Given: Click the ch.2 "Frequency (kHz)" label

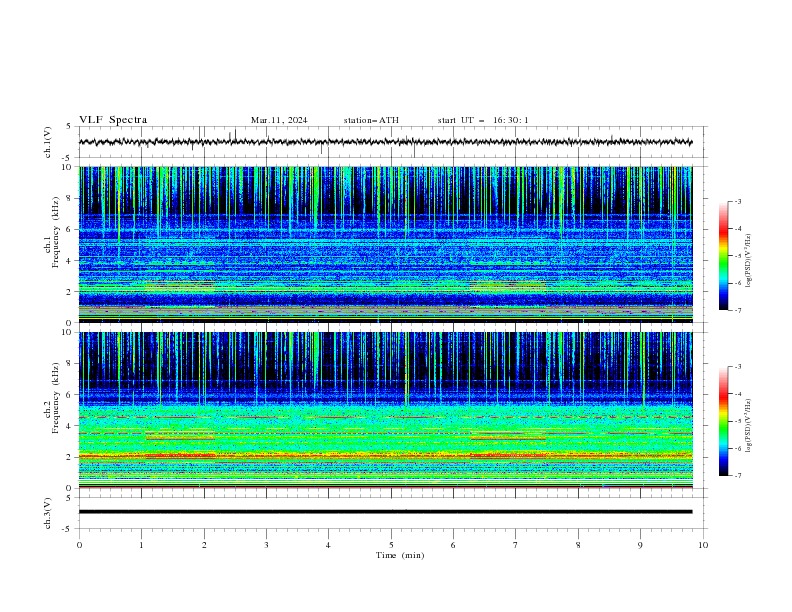Looking at the screenshot, I should (x=56, y=398).
